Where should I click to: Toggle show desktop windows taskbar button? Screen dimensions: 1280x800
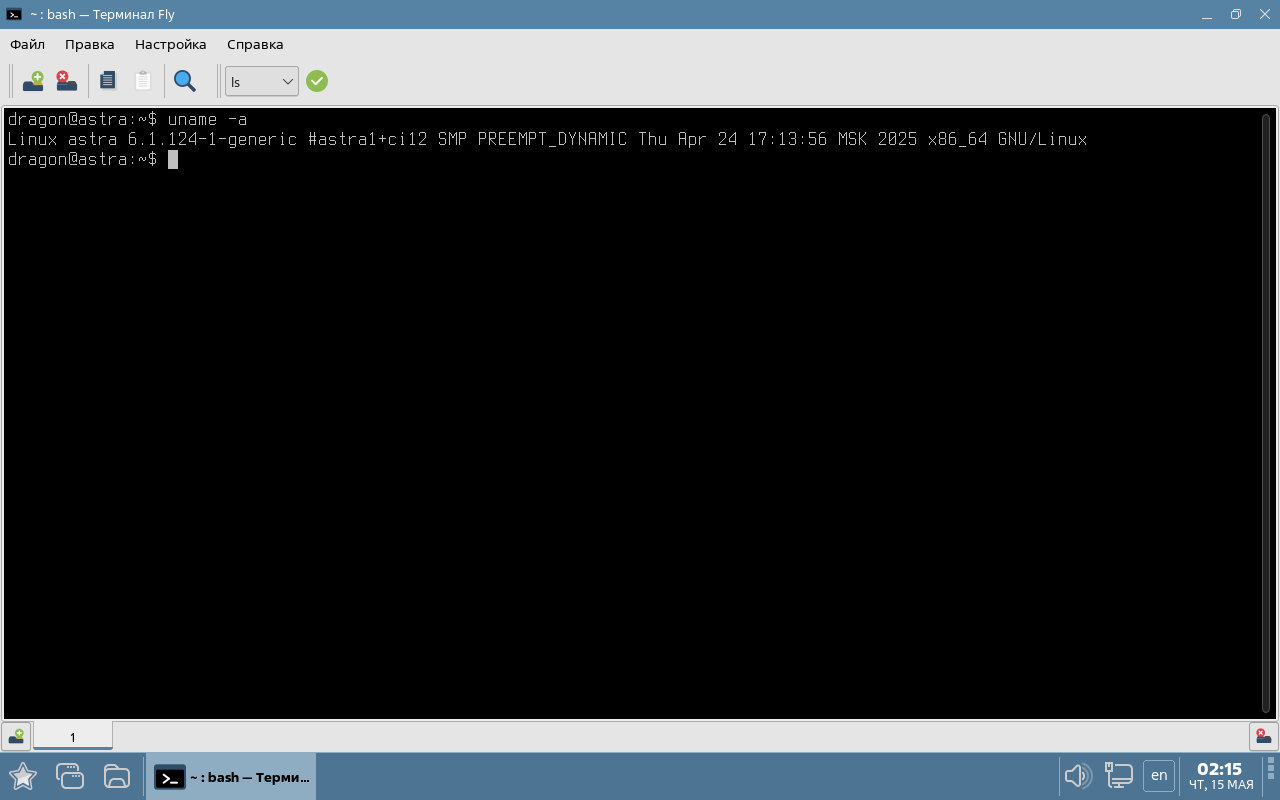(x=69, y=776)
